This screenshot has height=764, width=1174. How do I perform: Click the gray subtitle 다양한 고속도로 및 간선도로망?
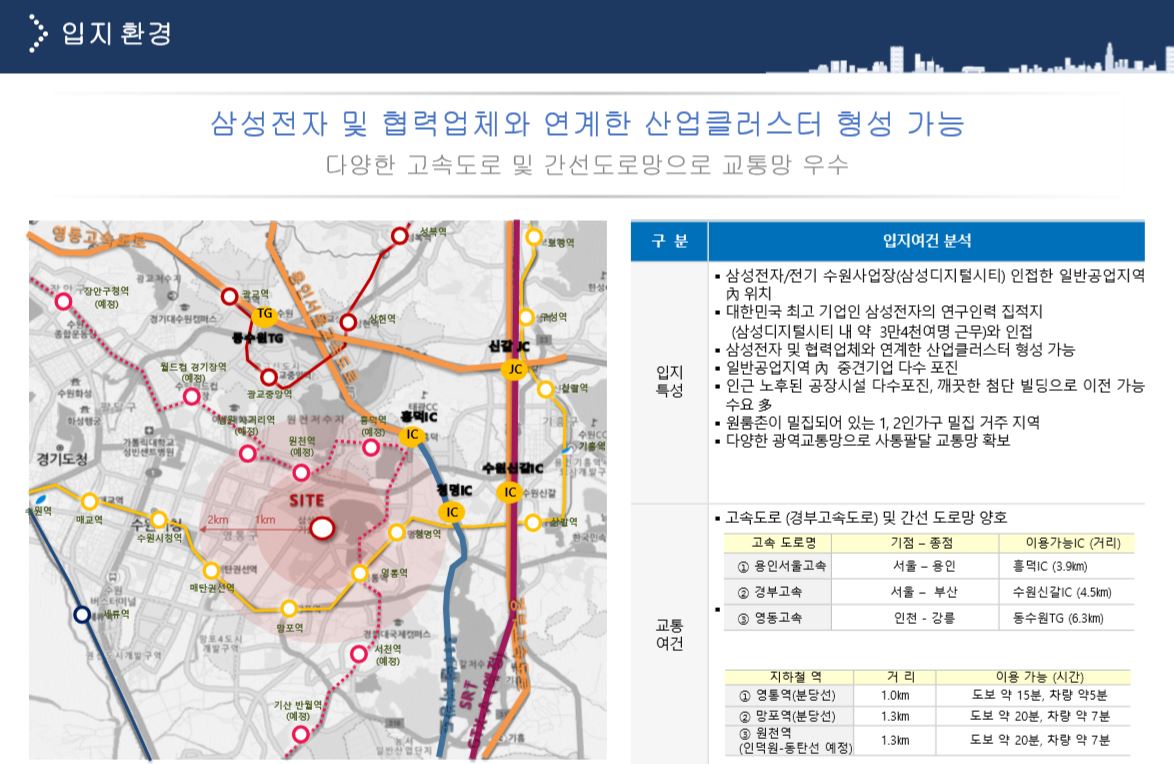pos(587,165)
